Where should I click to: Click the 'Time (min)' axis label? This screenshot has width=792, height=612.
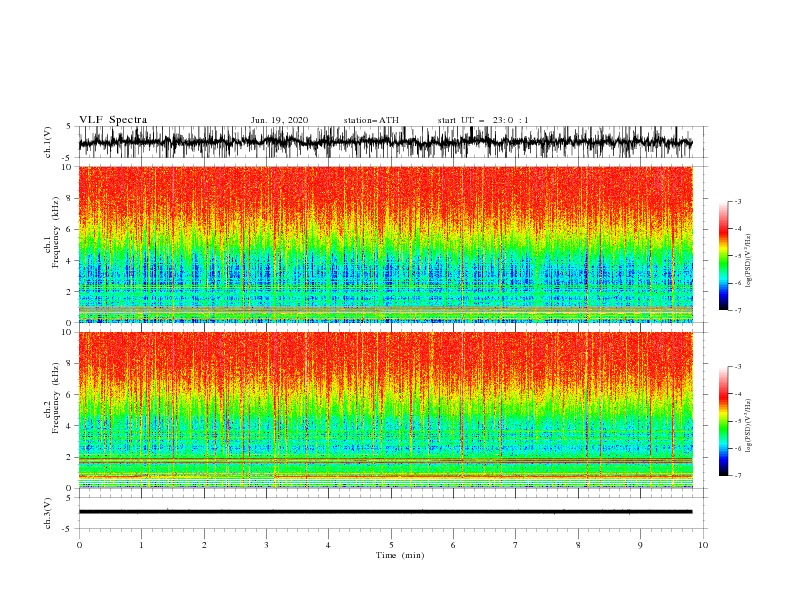point(400,555)
